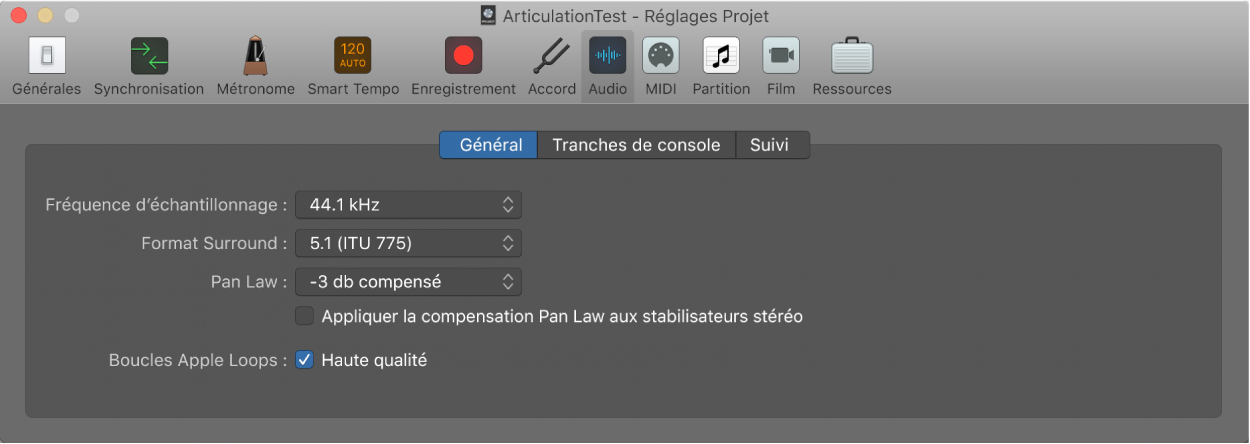Open the Fréquence d'échantillonnage 44.1 kHz dropdown

(x=408, y=205)
